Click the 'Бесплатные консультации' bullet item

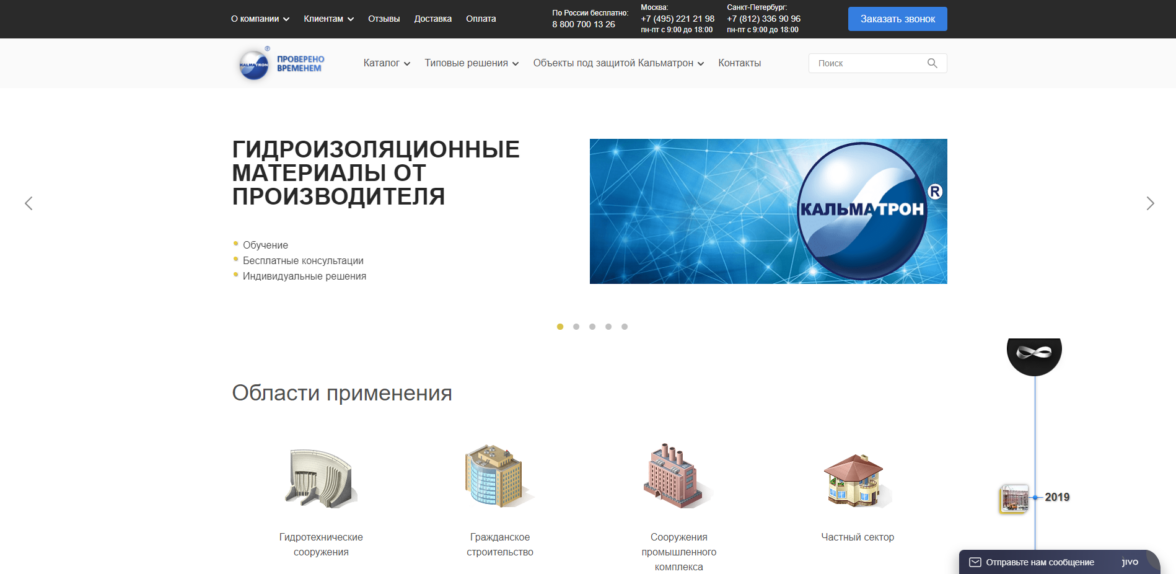[x=303, y=260]
